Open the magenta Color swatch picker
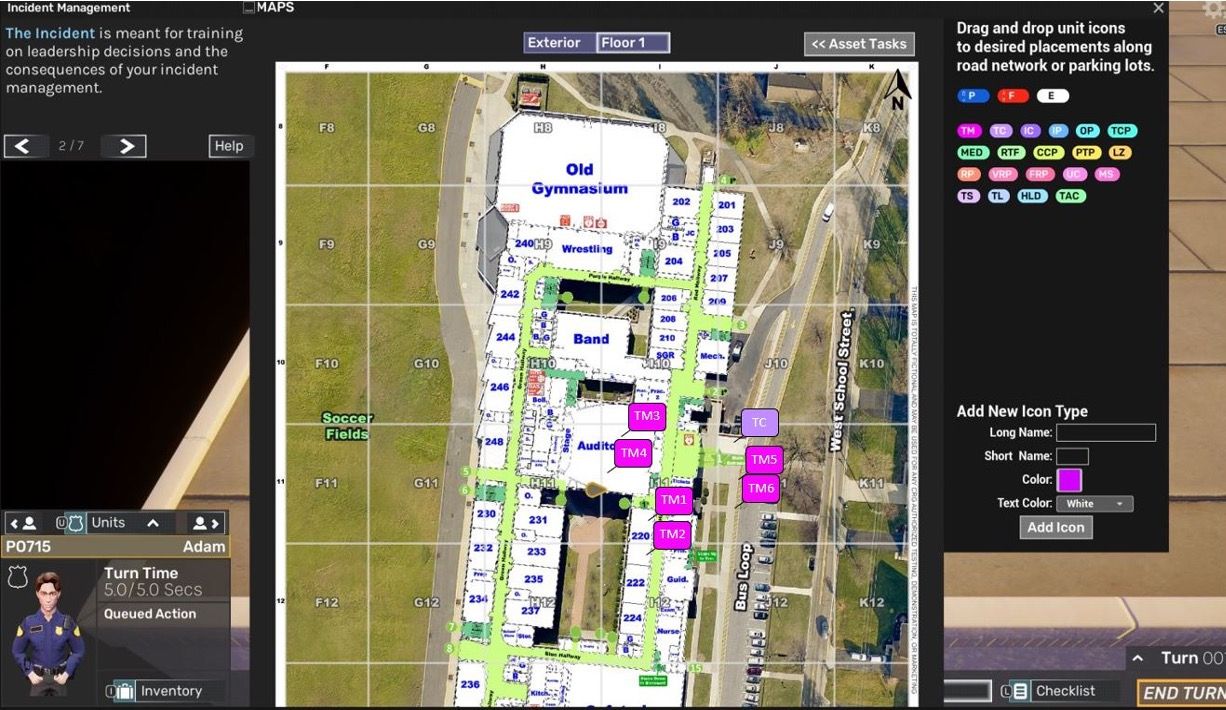This screenshot has height=710, width=1226. point(1069,480)
